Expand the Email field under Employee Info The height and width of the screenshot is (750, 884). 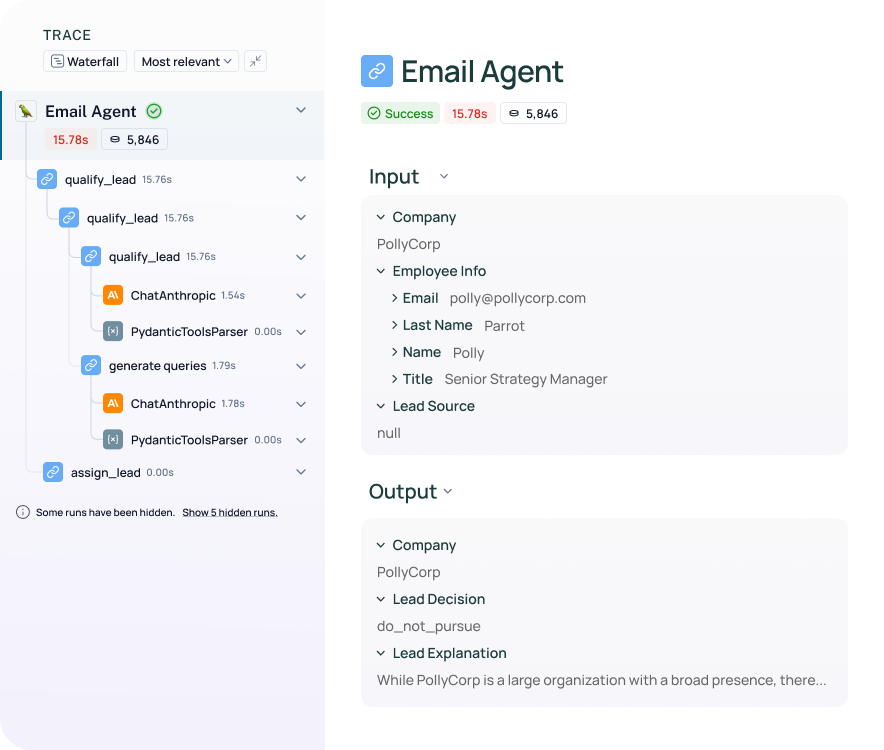click(x=394, y=298)
